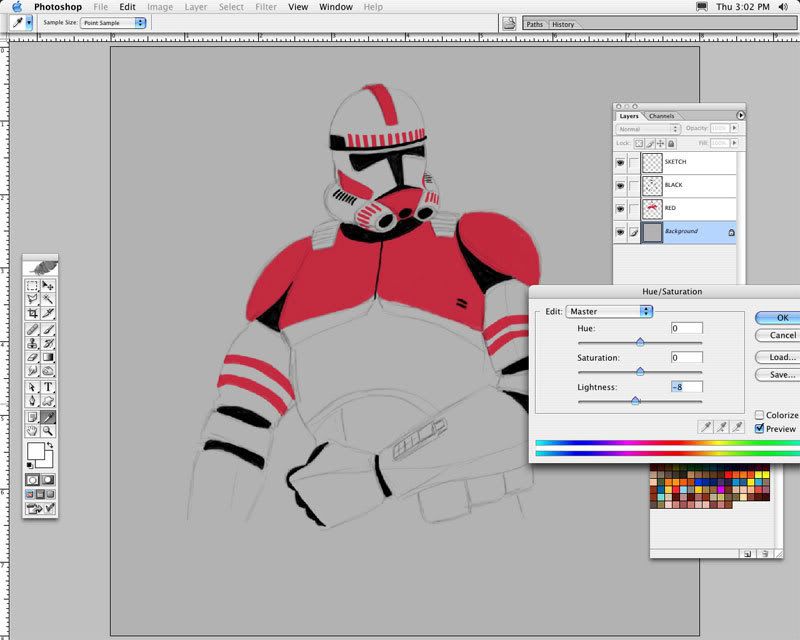
Task: Expand the layer Fill slider arrow
Action: coord(734,143)
